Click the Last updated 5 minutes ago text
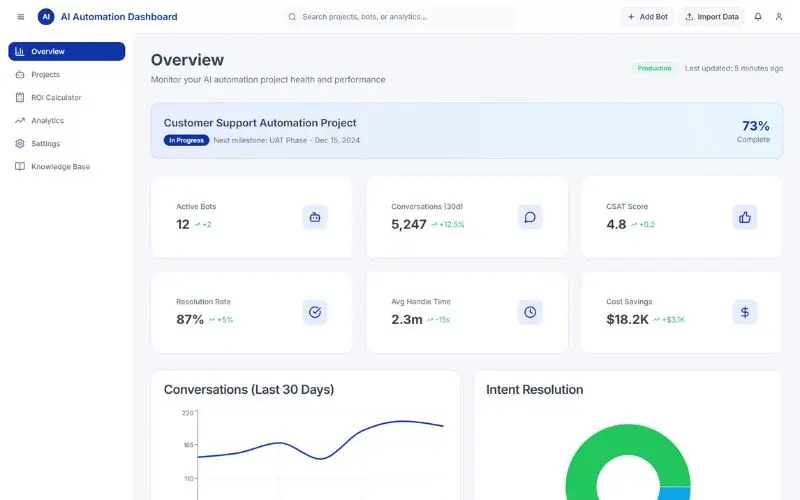The height and width of the screenshot is (500, 800). tap(734, 68)
